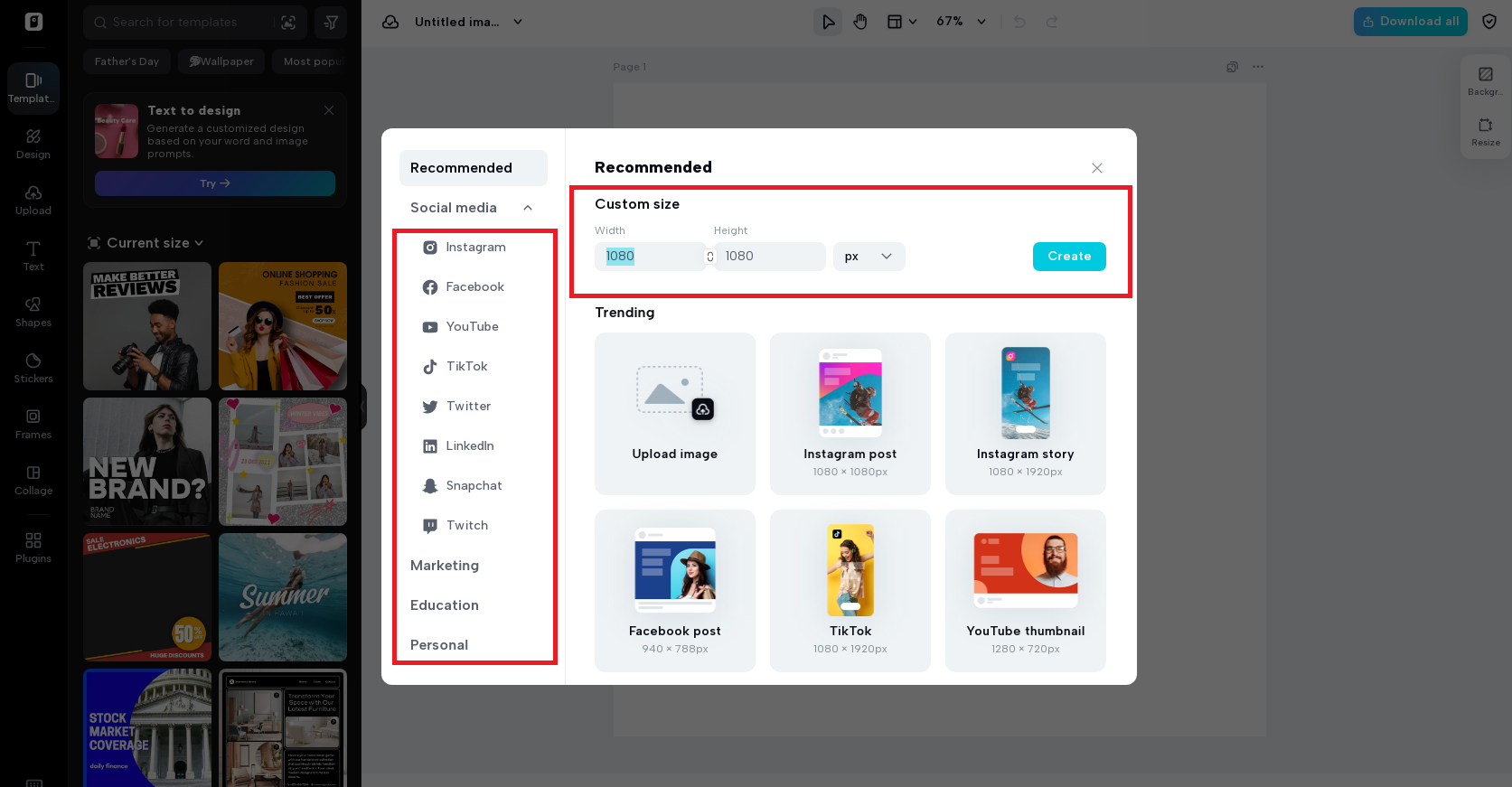Select the Upload image card
The width and height of the screenshot is (1512, 787).
coord(675,414)
